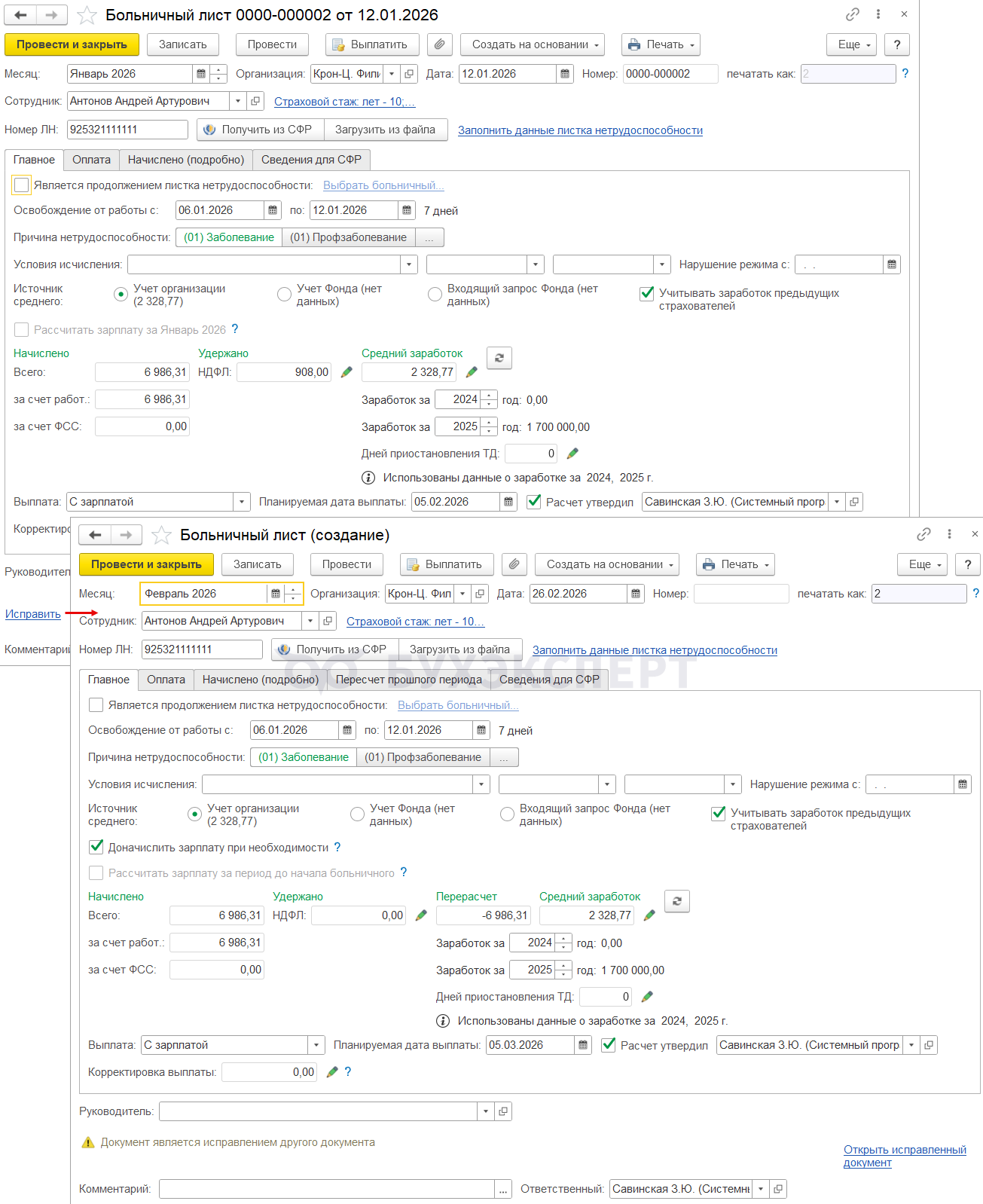
Task: Select Учет Фонда radio in top window
Action: click(x=284, y=295)
